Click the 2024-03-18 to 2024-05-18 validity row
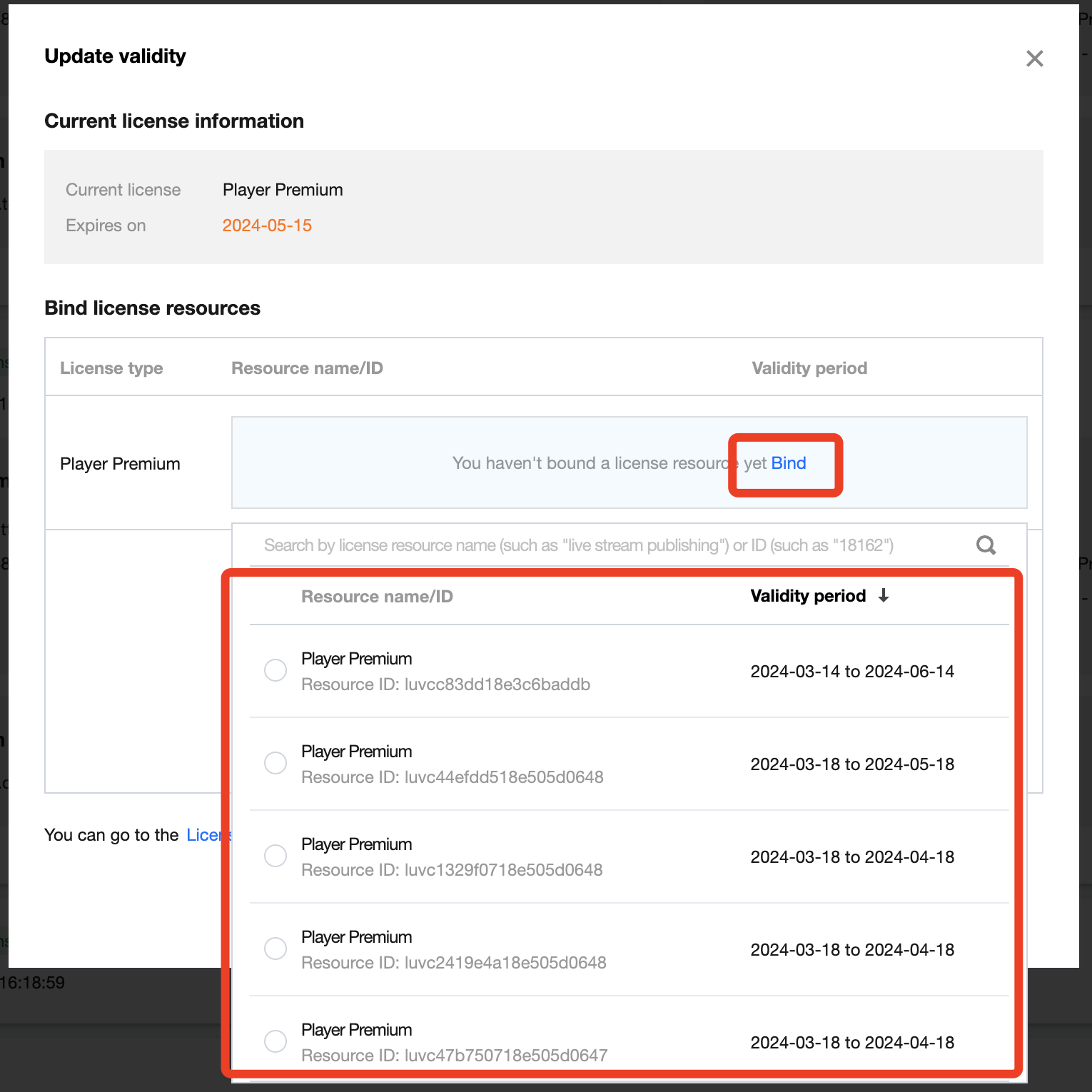The height and width of the screenshot is (1092, 1092). 630,764
